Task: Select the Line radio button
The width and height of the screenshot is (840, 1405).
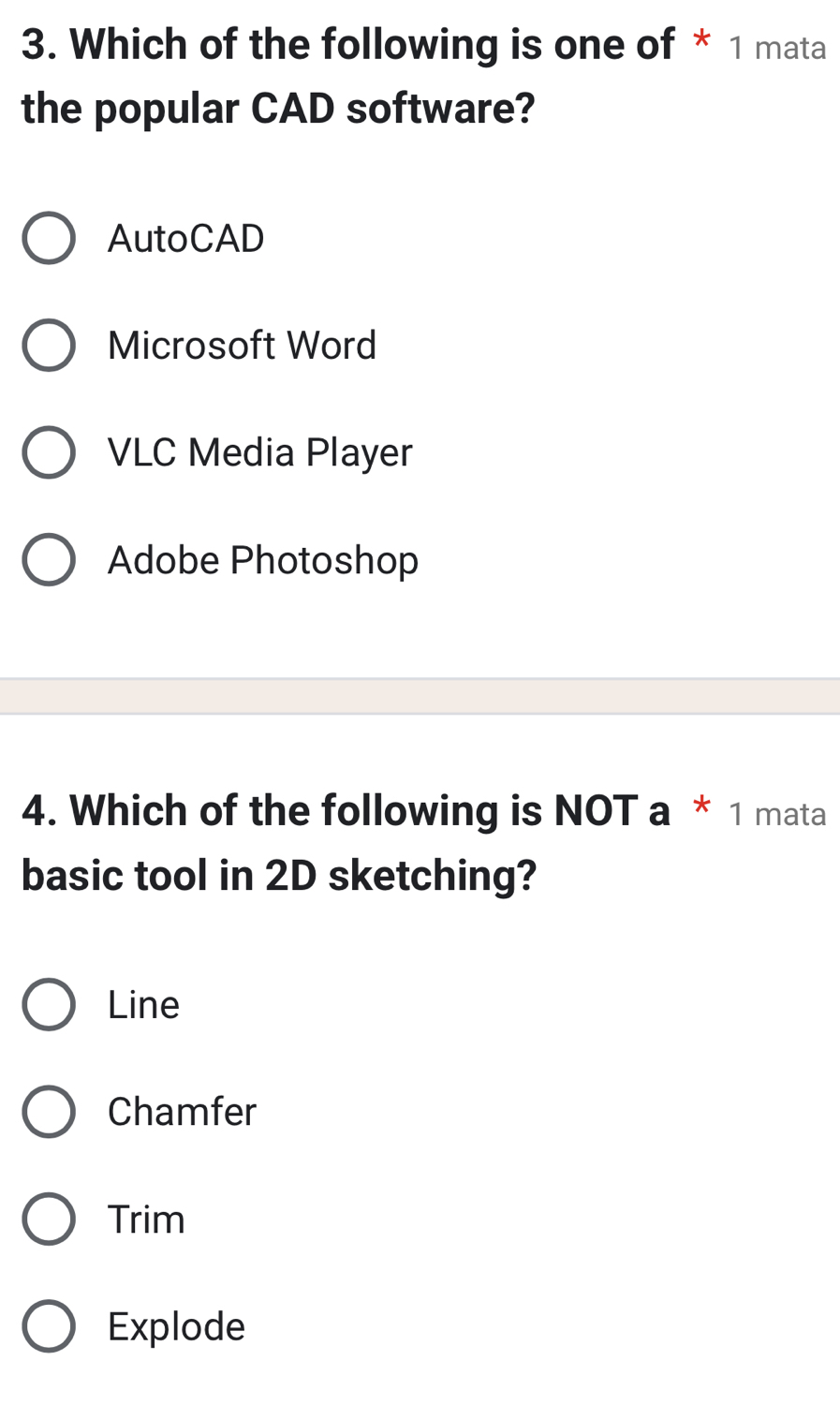Action: (x=49, y=1005)
